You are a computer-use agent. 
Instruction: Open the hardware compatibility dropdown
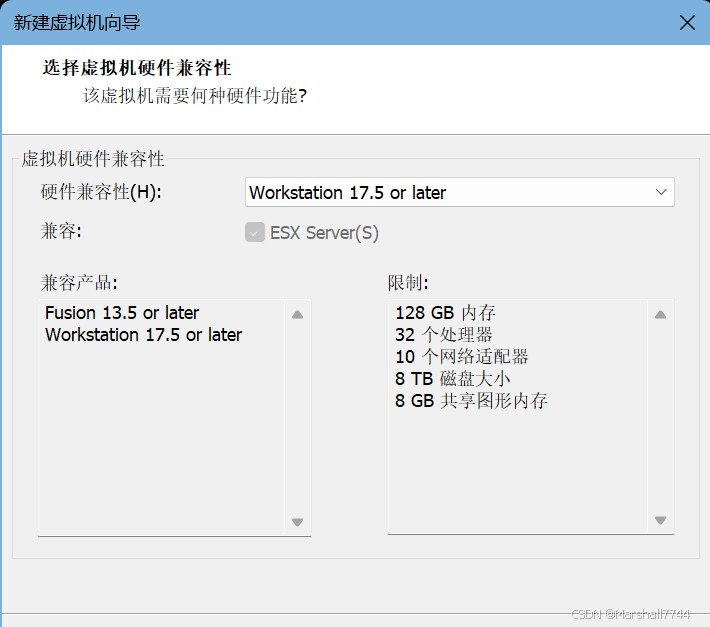click(460, 192)
